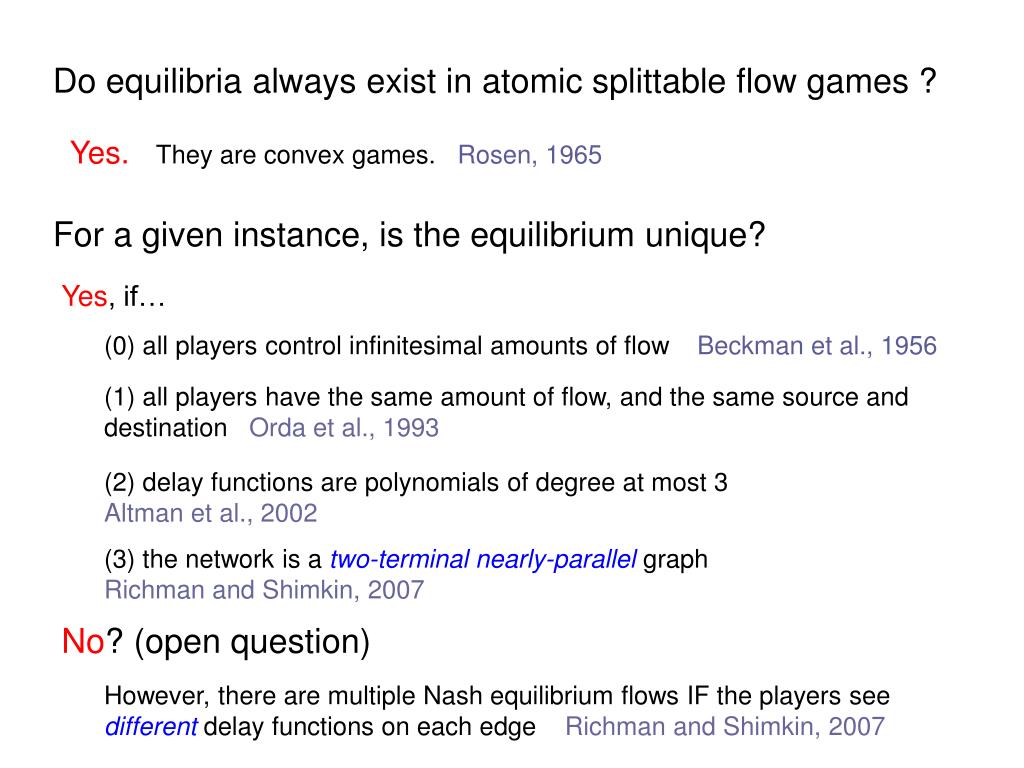Click Richman and Shimkin citation under item (3)

click(x=264, y=590)
